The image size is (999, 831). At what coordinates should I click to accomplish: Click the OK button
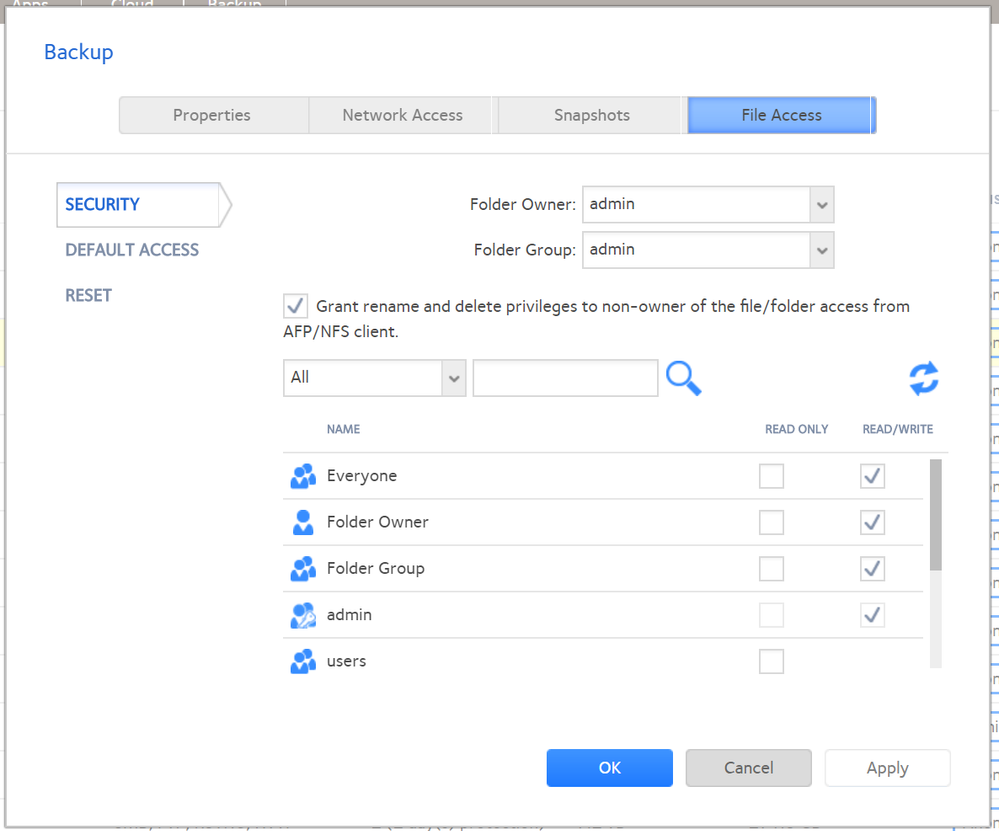[x=610, y=768]
